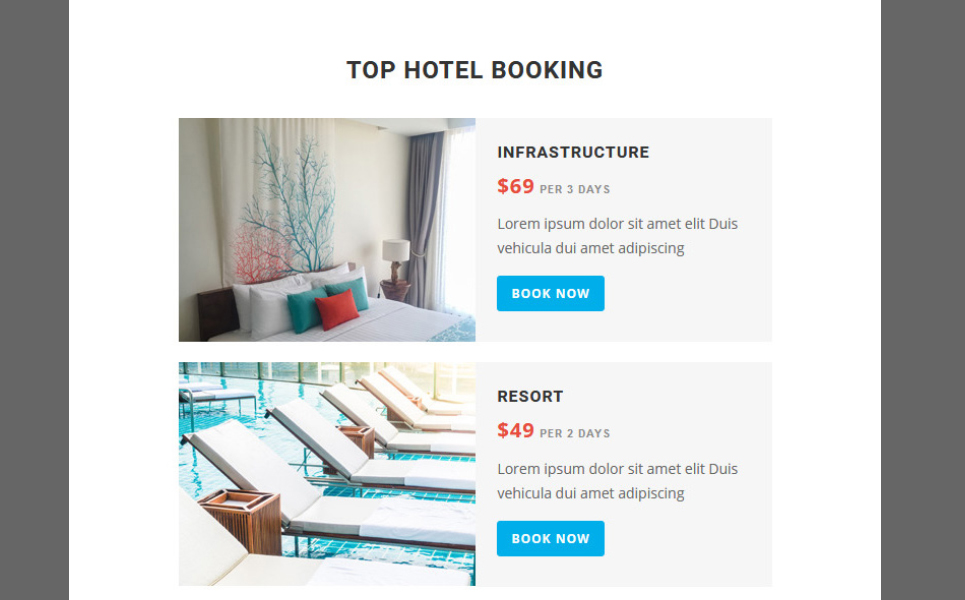Click the TOP HOTEL BOOKING heading
This screenshot has width=965, height=600.
474,70
